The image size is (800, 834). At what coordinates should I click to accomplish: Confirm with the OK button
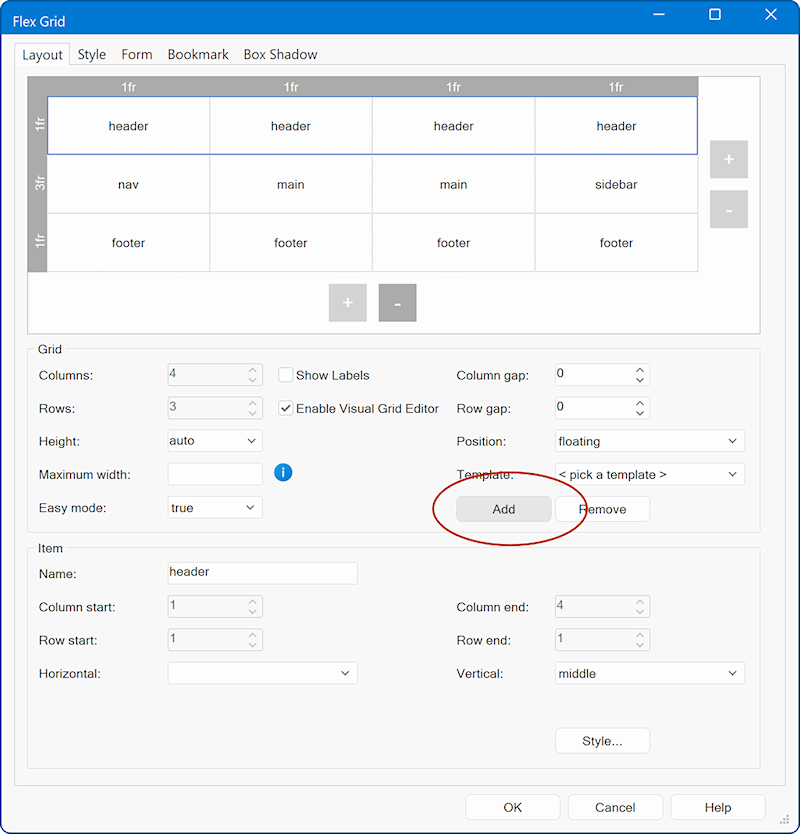(513, 807)
